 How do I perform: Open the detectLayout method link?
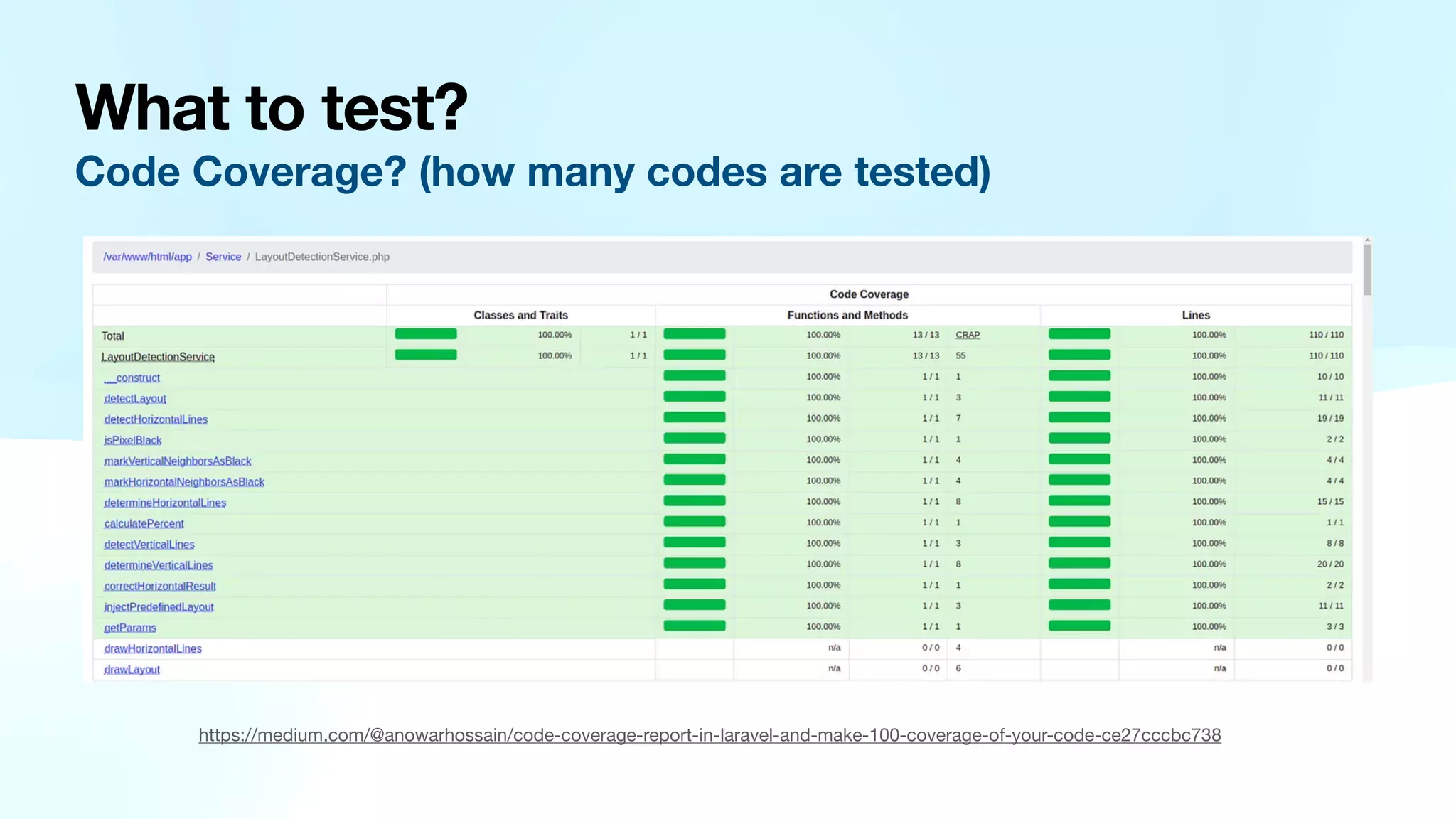point(135,399)
